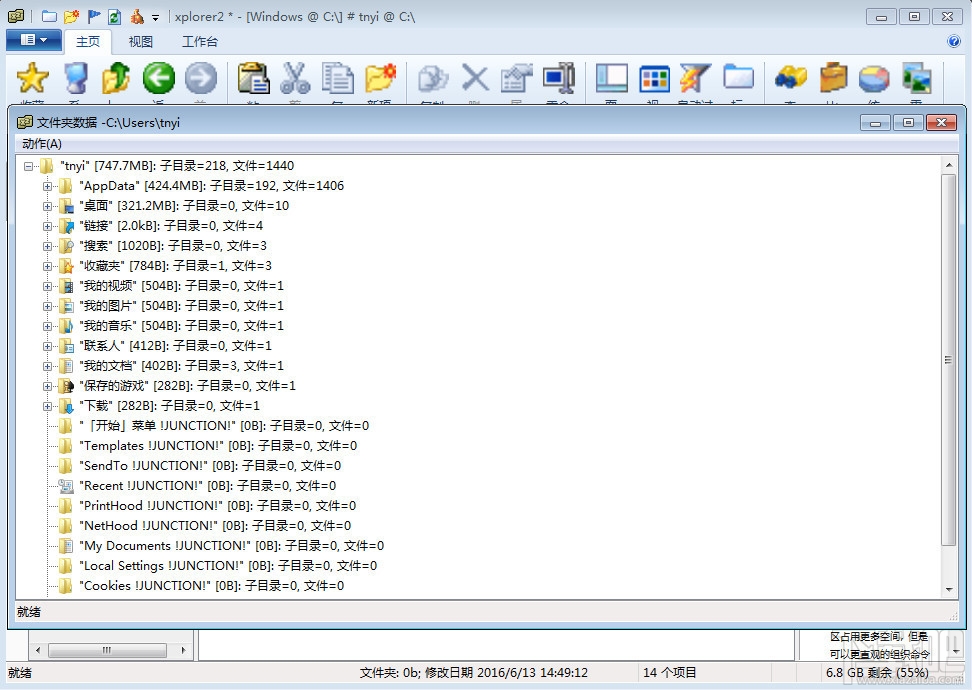The height and width of the screenshot is (690, 972).
Task: Switch to the 视图 ribbon tab
Action: [x=140, y=41]
